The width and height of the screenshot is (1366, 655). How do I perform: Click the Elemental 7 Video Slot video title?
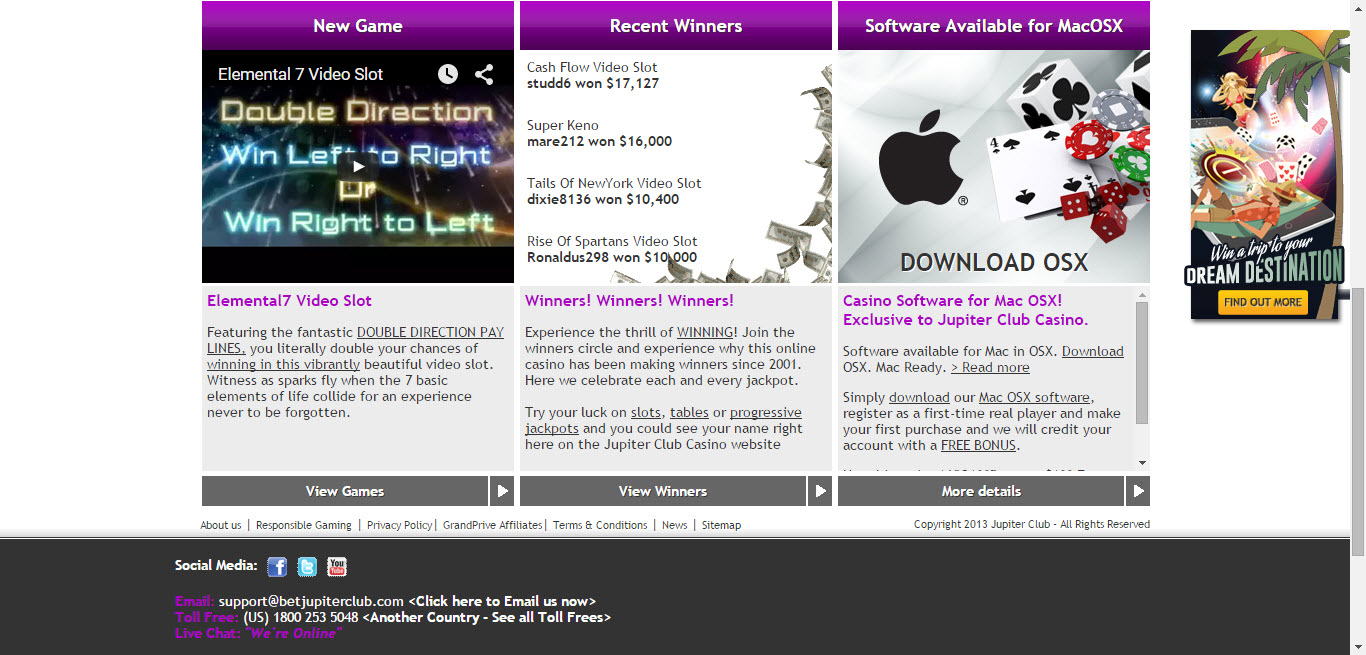pyautogui.click(x=300, y=74)
